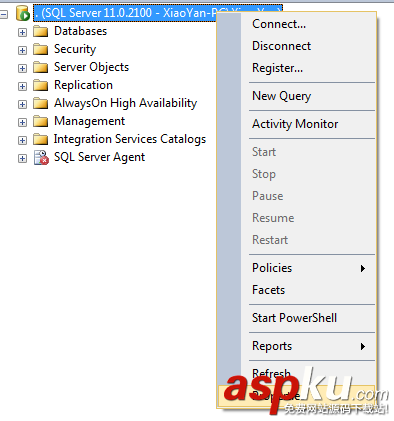Click the disabled Stop menu entry
394x421 pixels.
click(x=297, y=174)
